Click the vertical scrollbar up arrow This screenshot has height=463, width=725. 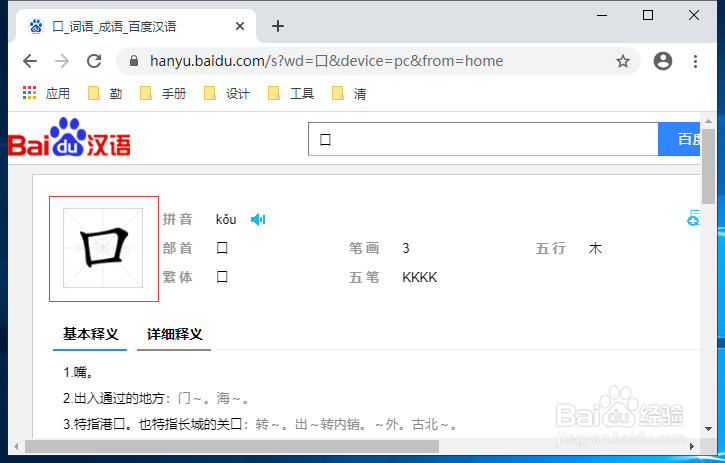point(708,121)
